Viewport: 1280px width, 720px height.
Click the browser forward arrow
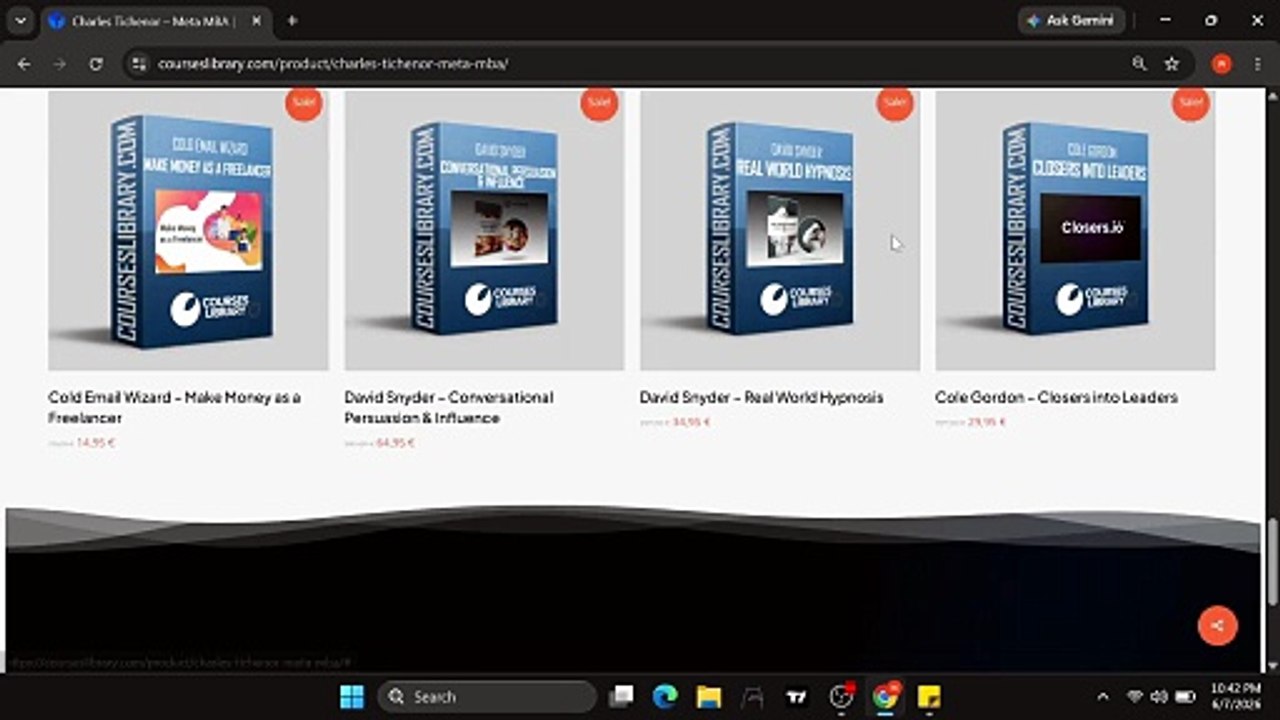60,63
